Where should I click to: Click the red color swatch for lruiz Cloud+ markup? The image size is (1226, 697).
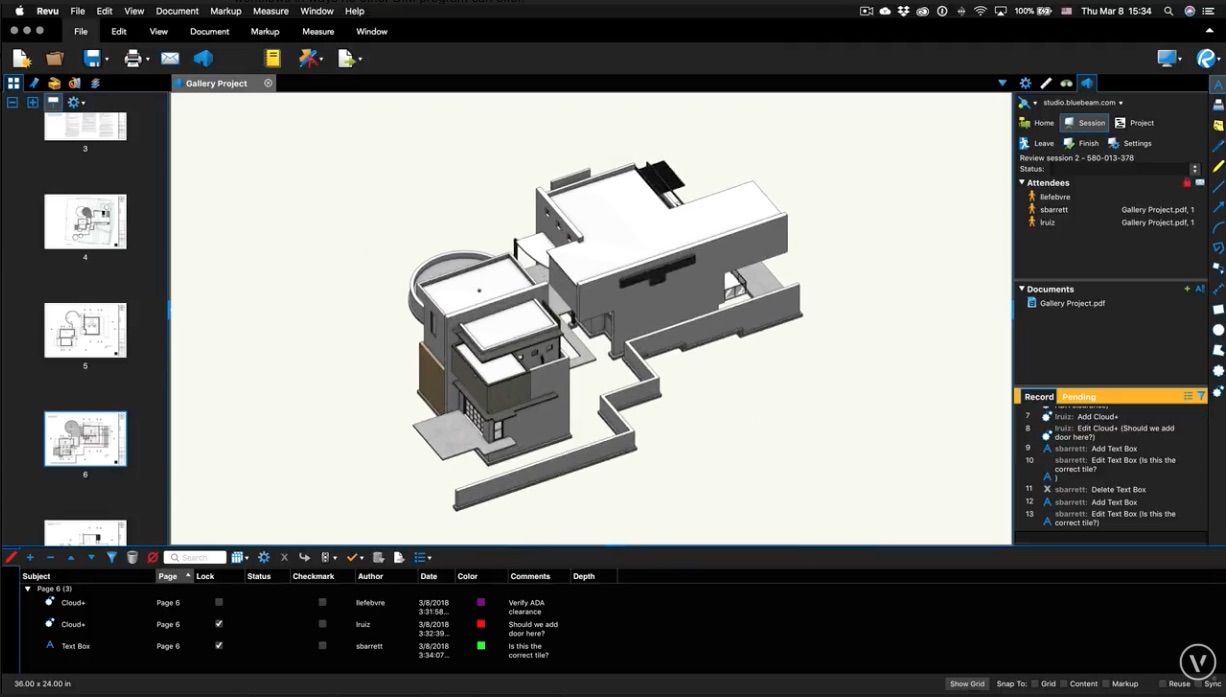pyautogui.click(x=482, y=624)
